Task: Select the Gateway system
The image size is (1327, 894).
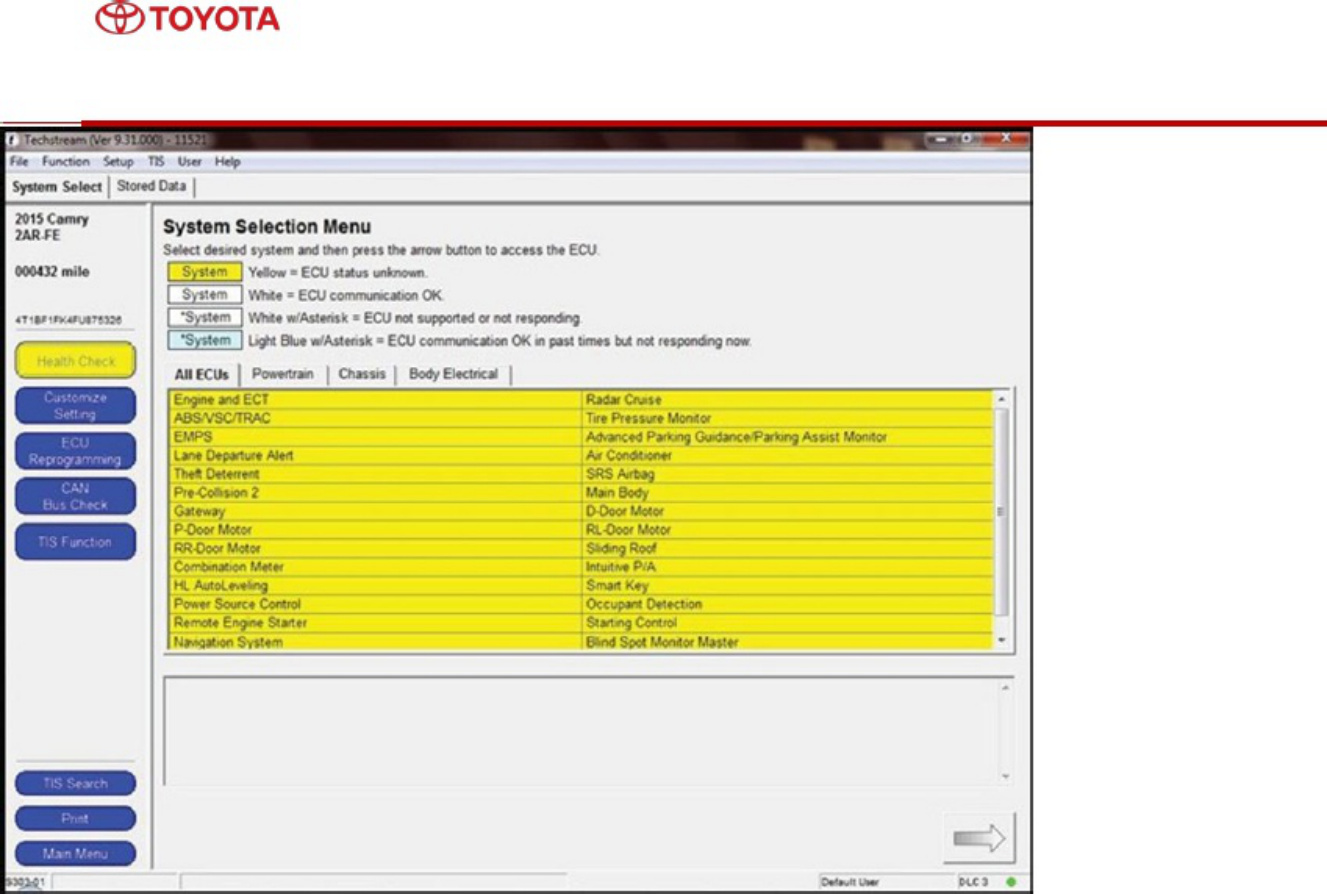Action: click(375, 511)
